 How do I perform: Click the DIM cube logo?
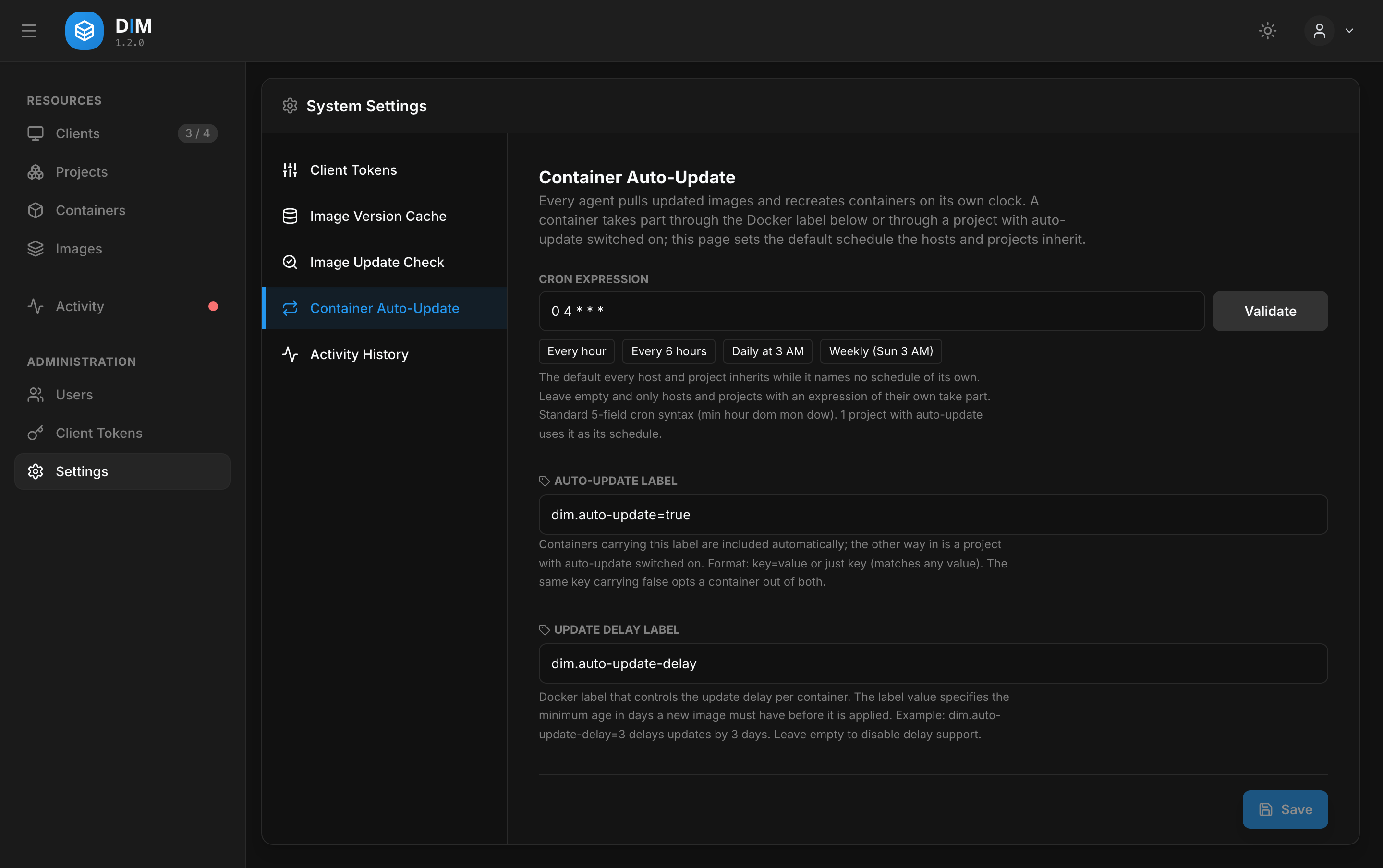pyautogui.click(x=85, y=30)
